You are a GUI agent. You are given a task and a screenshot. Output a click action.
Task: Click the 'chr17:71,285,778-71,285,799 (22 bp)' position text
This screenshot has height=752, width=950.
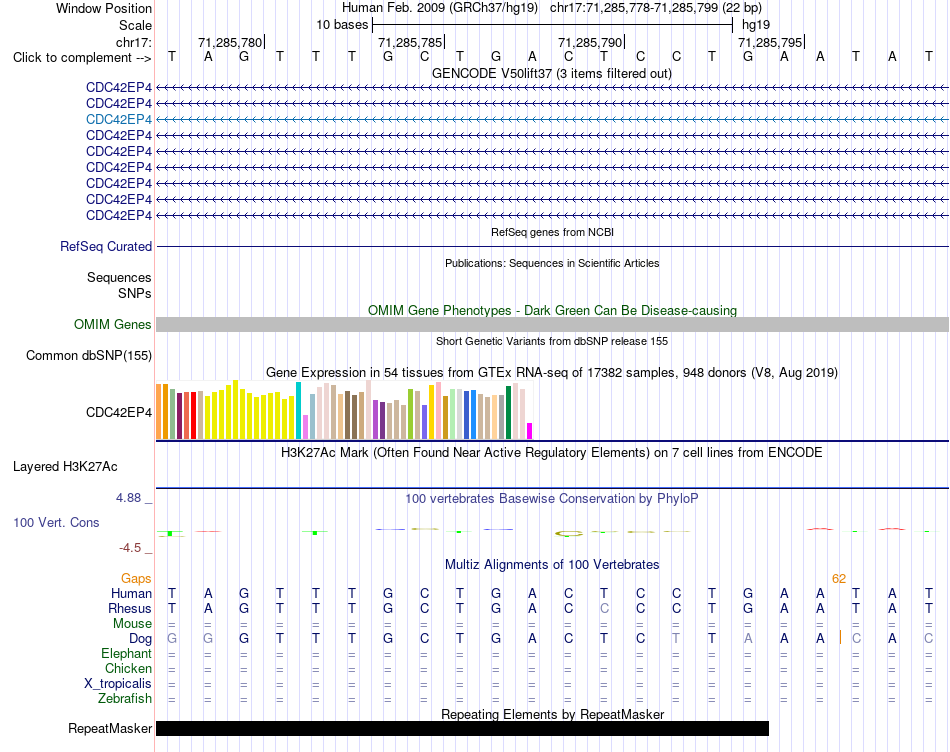point(656,8)
